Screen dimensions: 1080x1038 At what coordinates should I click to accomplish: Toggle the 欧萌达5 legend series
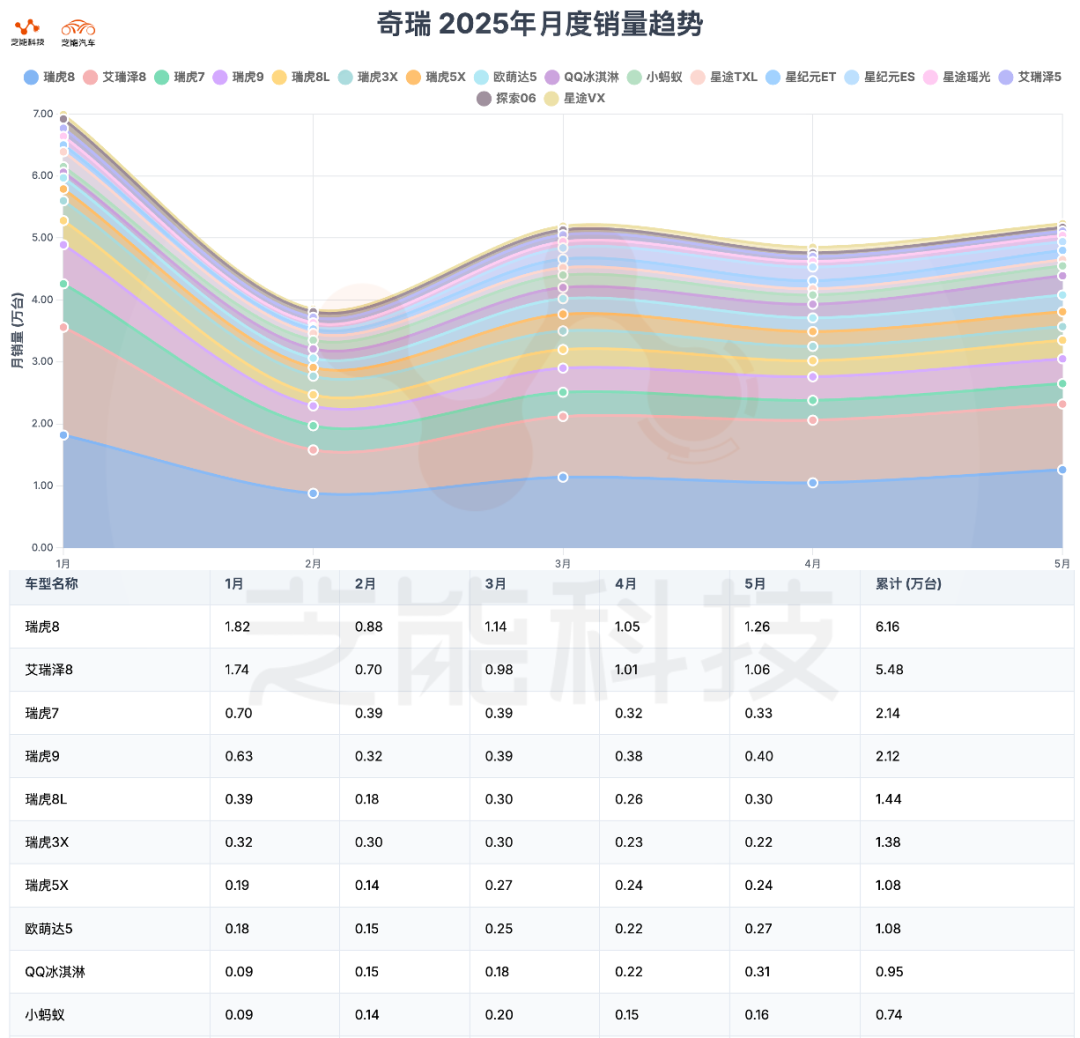click(505, 77)
